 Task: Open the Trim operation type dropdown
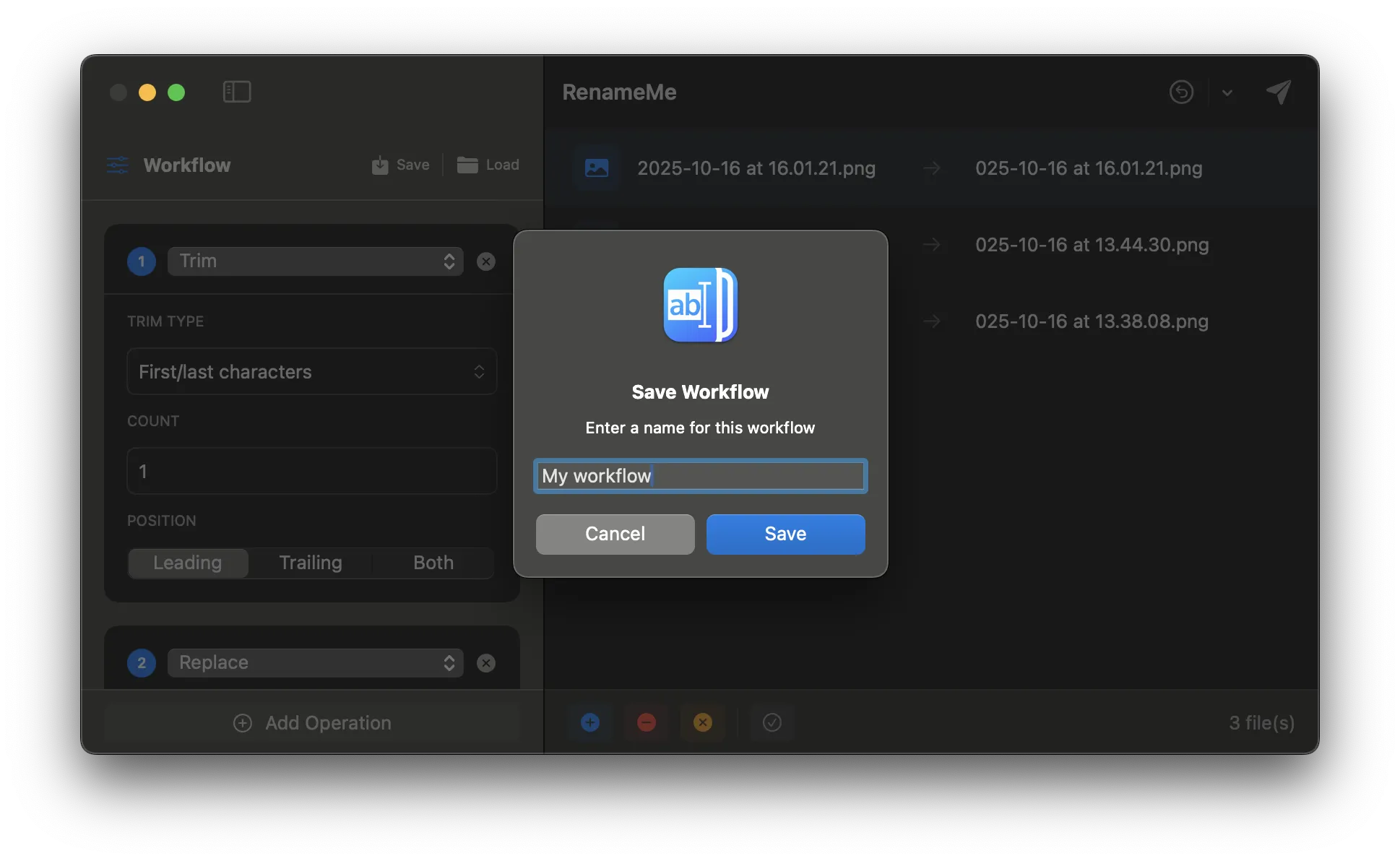(316, 261)
